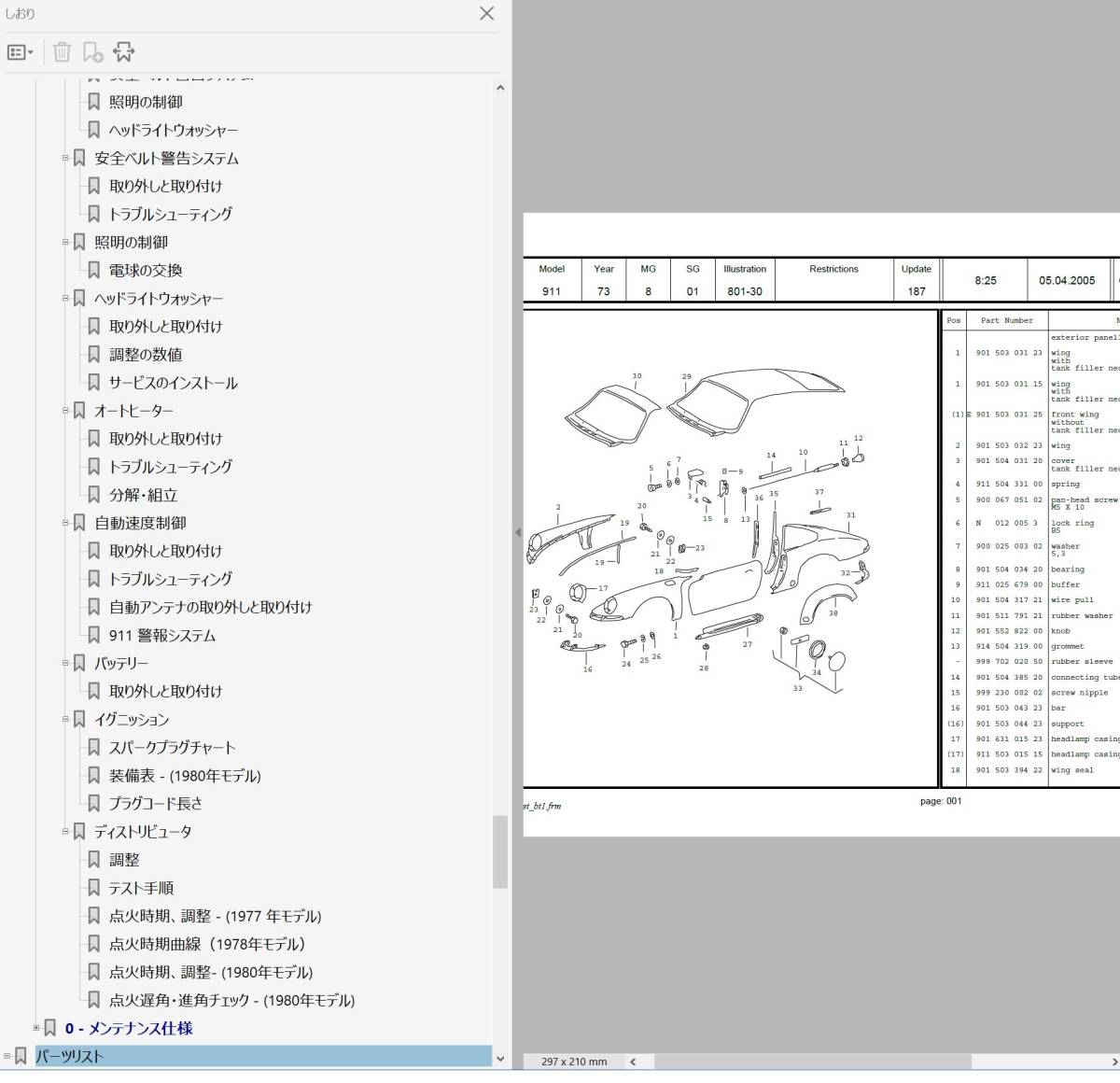
Task: Delete selected bookmark with trash icon
Action: [x=62, y=52]
